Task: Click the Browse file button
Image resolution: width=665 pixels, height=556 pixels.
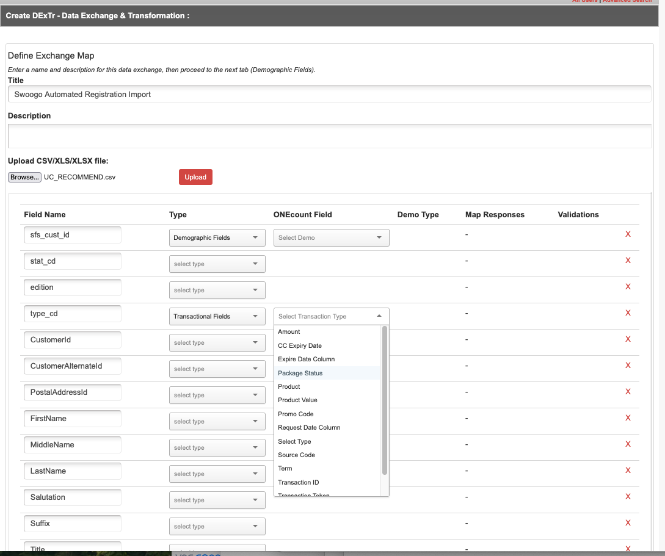Action: coord(25,177)
